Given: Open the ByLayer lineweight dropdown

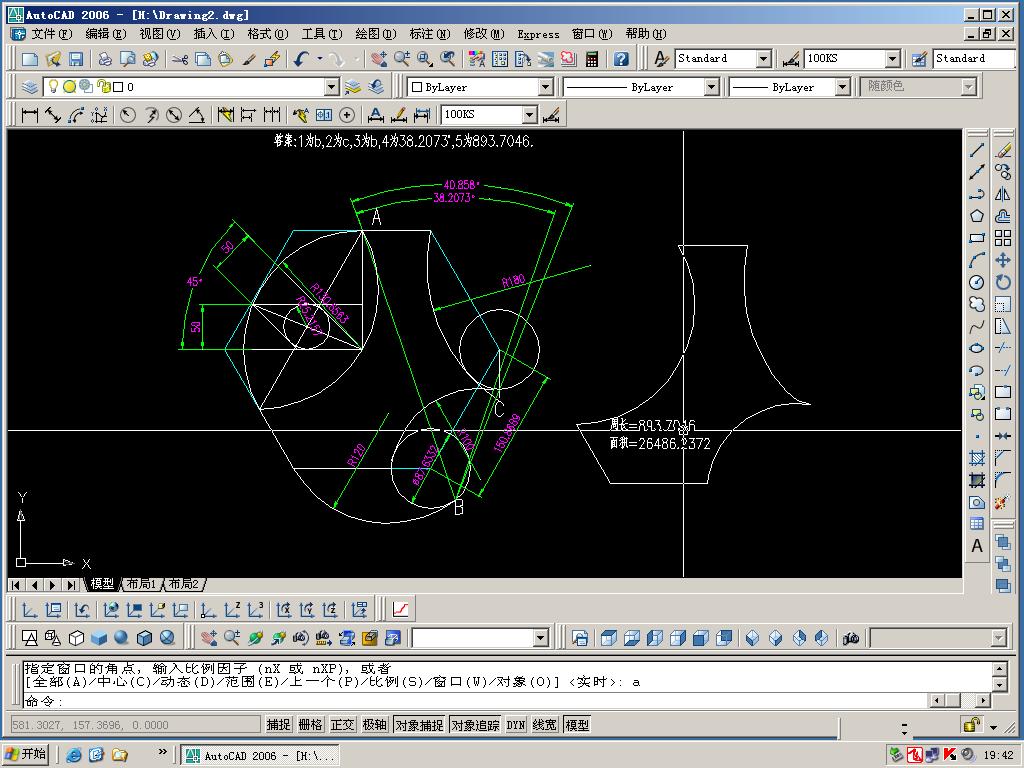Looking at the screenshot, I should click(x=842, y=87).
